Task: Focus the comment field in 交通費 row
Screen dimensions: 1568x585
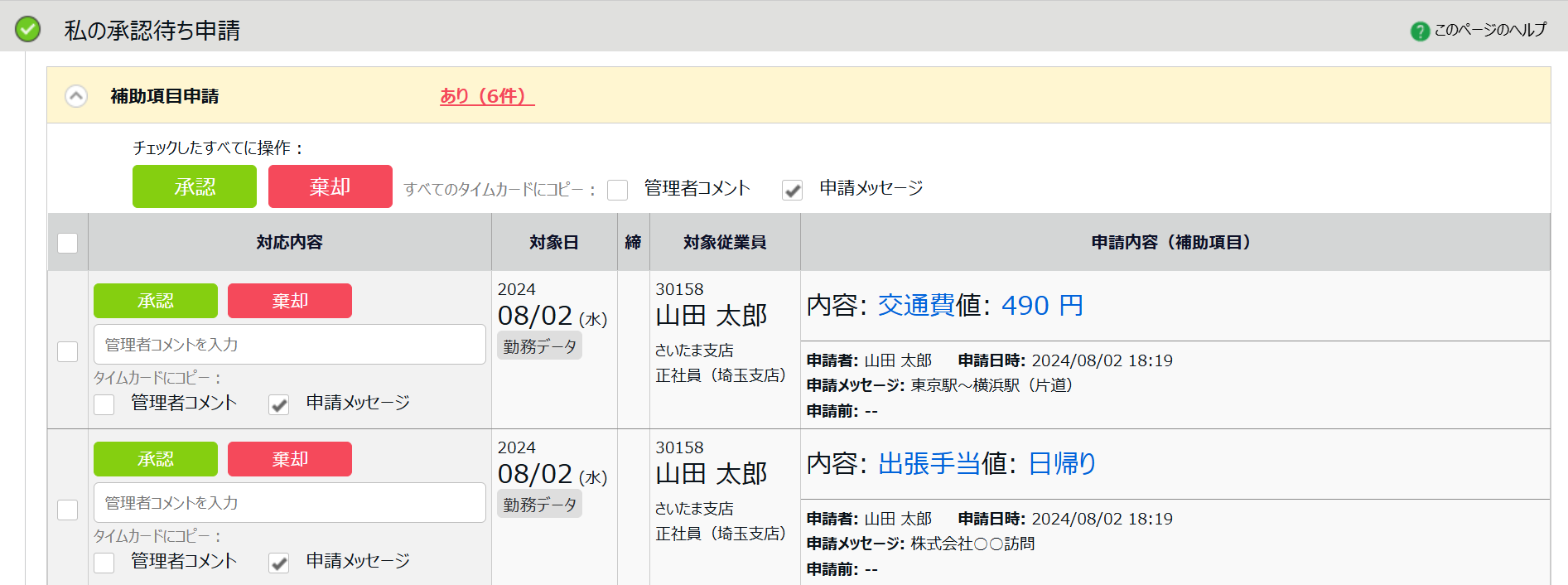Action: pos(290,345)
